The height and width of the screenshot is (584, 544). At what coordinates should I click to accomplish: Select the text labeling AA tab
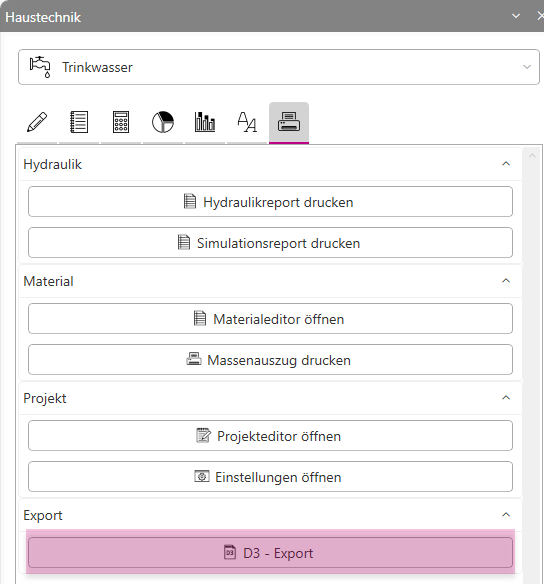click(x=247, y=122)
